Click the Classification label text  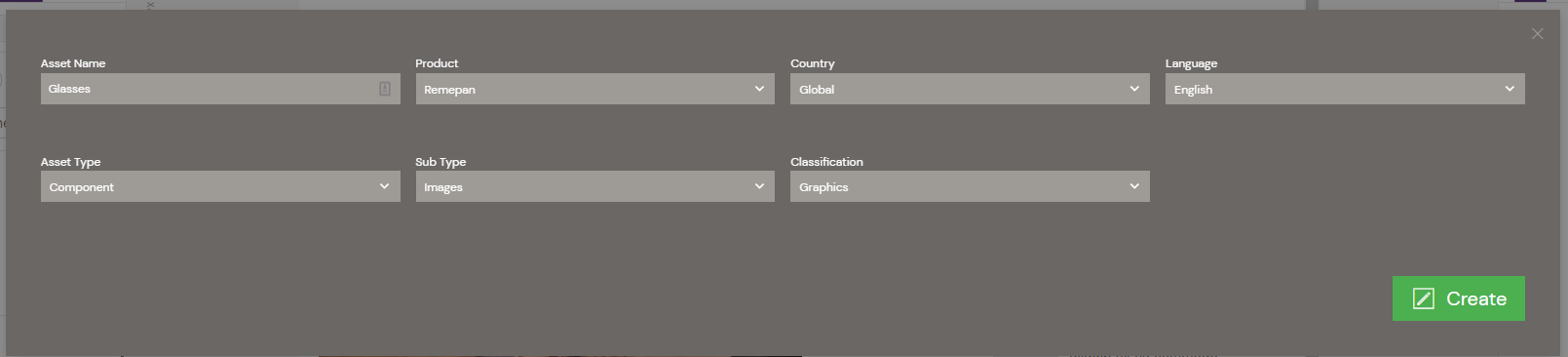click(826, 162)
